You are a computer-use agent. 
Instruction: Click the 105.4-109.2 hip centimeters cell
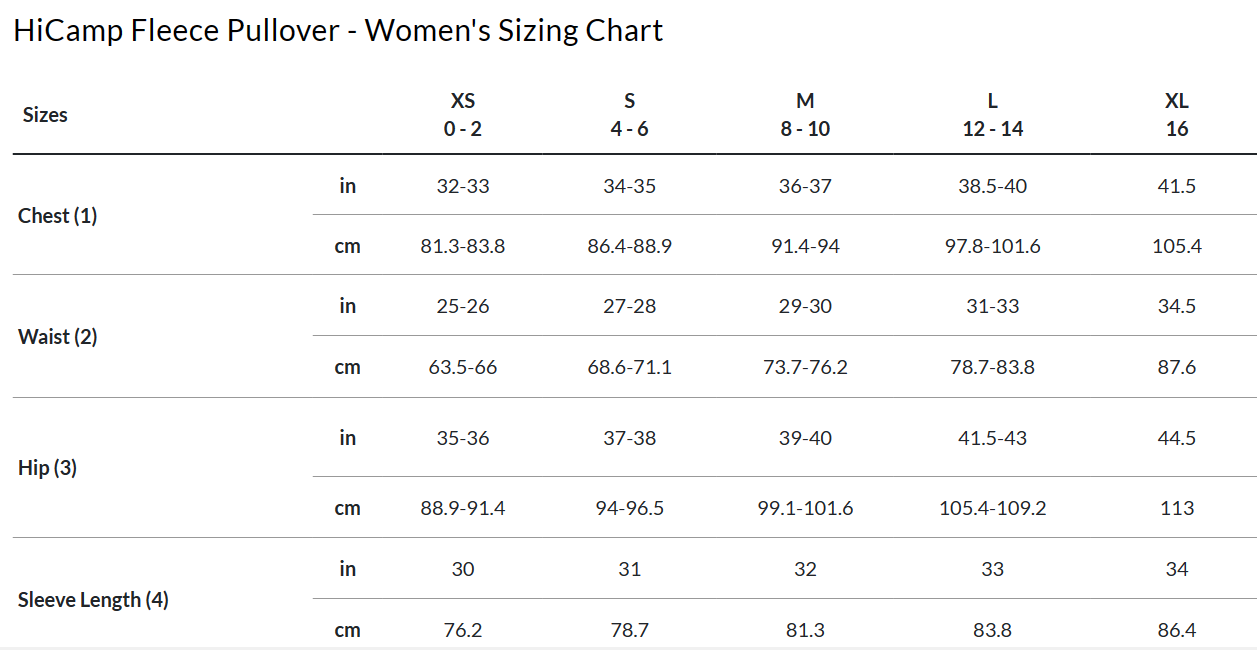[993, 508]
